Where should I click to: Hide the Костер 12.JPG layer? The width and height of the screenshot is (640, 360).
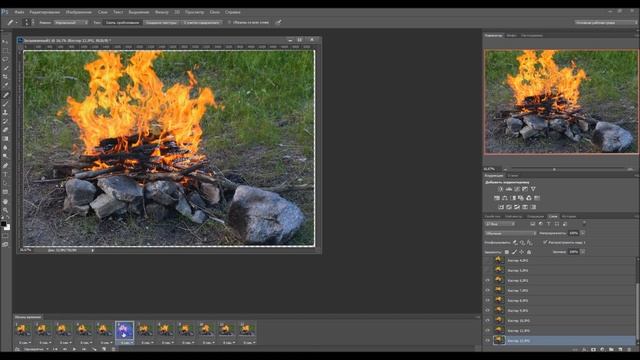coord(487,340)
